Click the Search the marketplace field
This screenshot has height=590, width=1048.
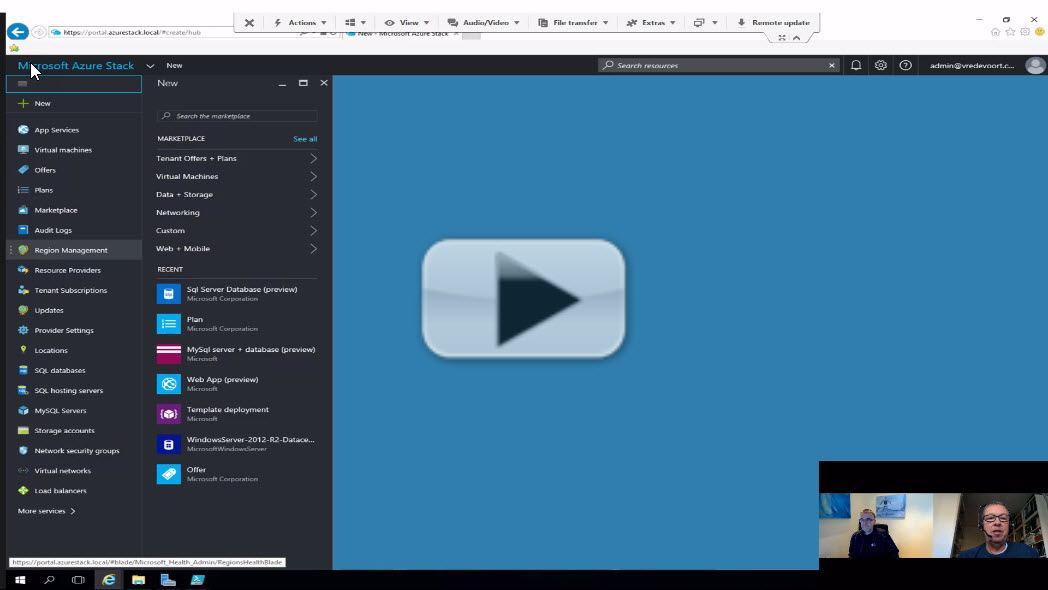click(x=237, y=116)
